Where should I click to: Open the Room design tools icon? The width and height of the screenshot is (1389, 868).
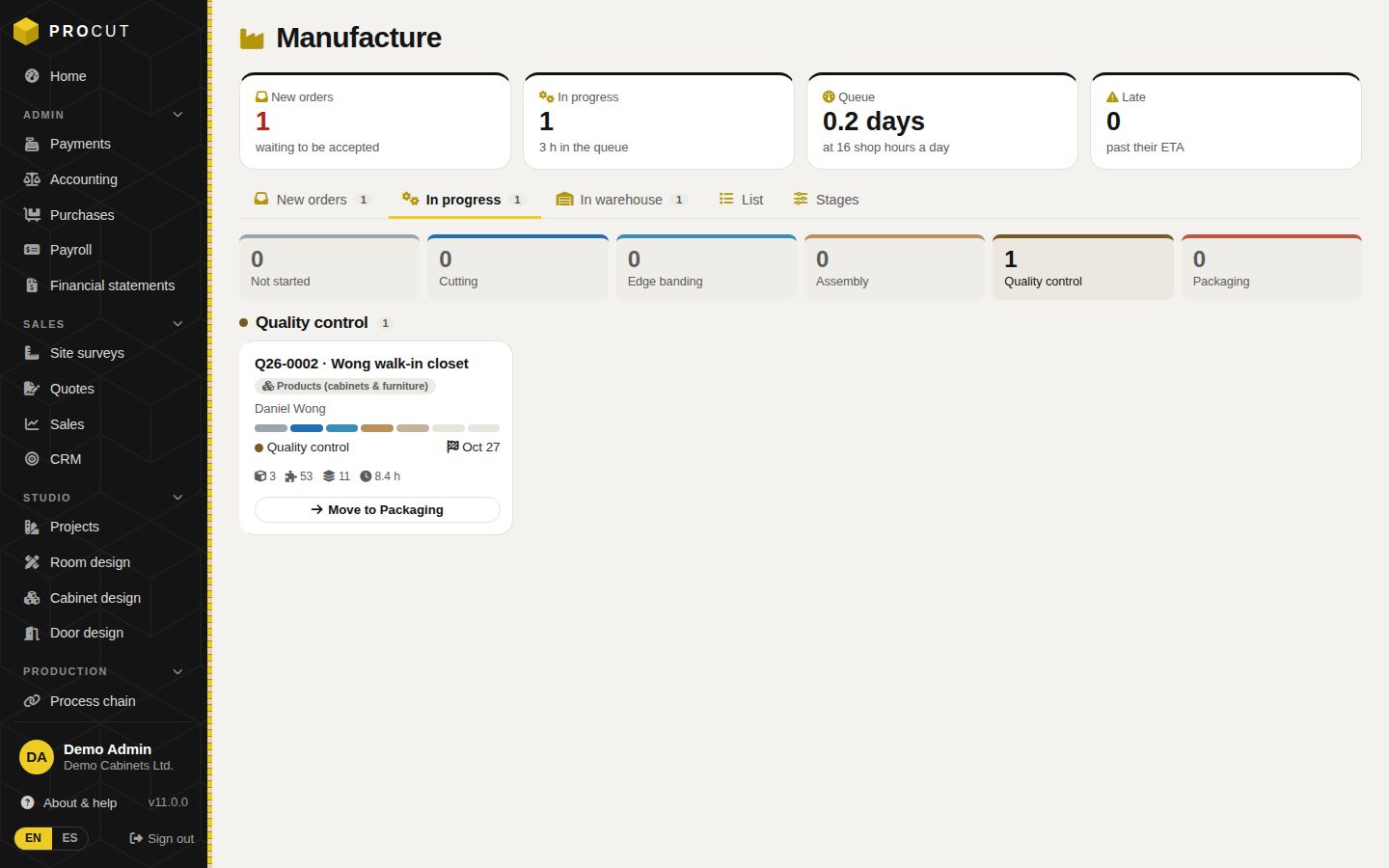click(32, 562)
